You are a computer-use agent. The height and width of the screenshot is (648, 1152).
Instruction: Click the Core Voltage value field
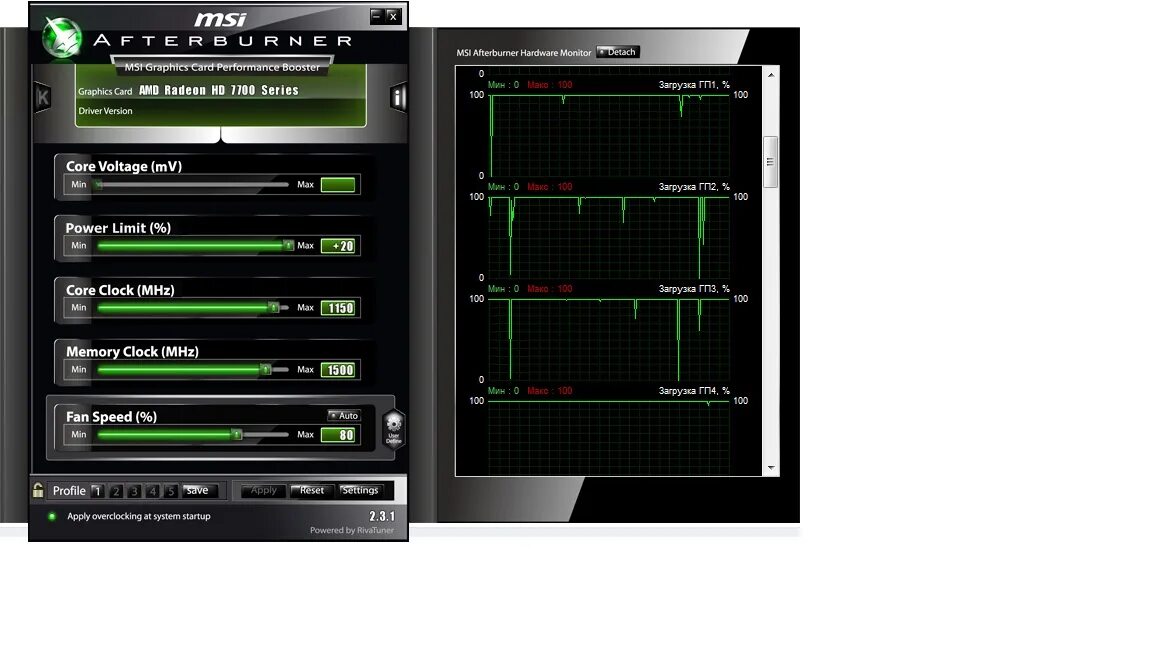pos(338,184)
